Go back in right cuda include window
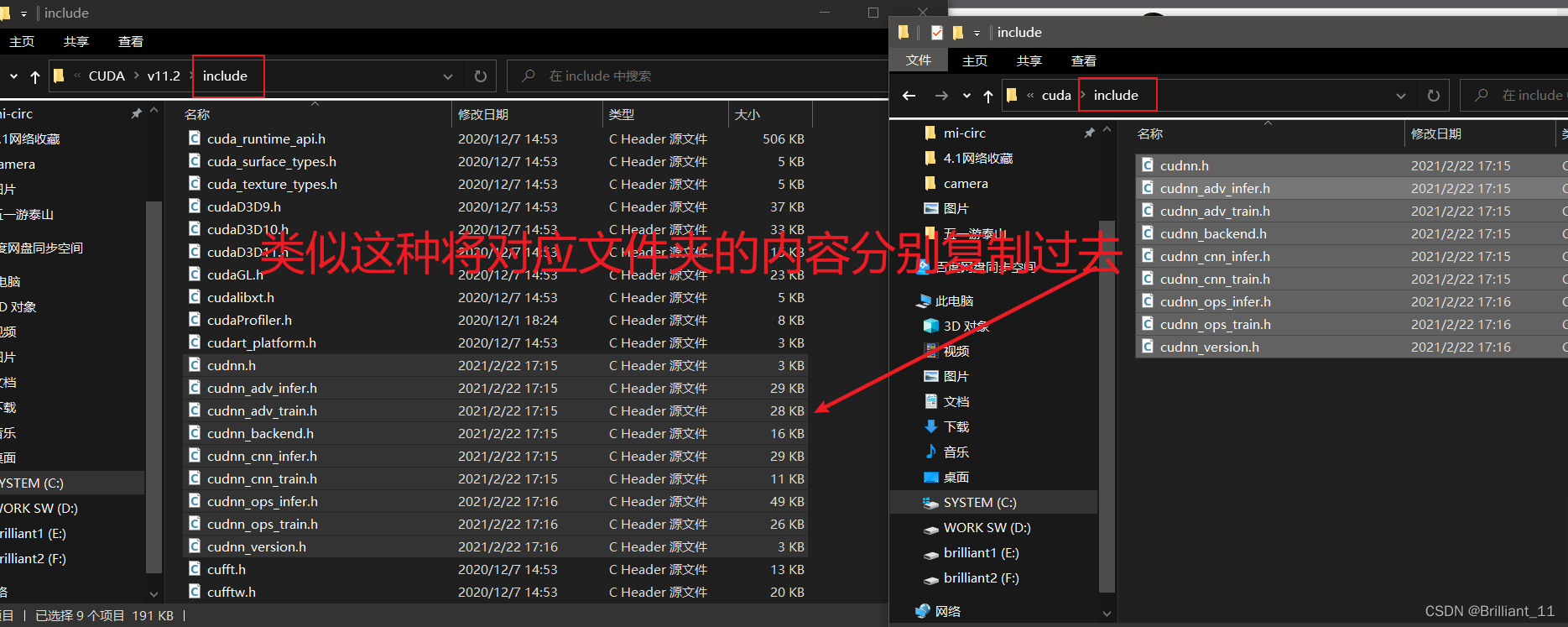The image size is (1568, 627). click(909, 96)
